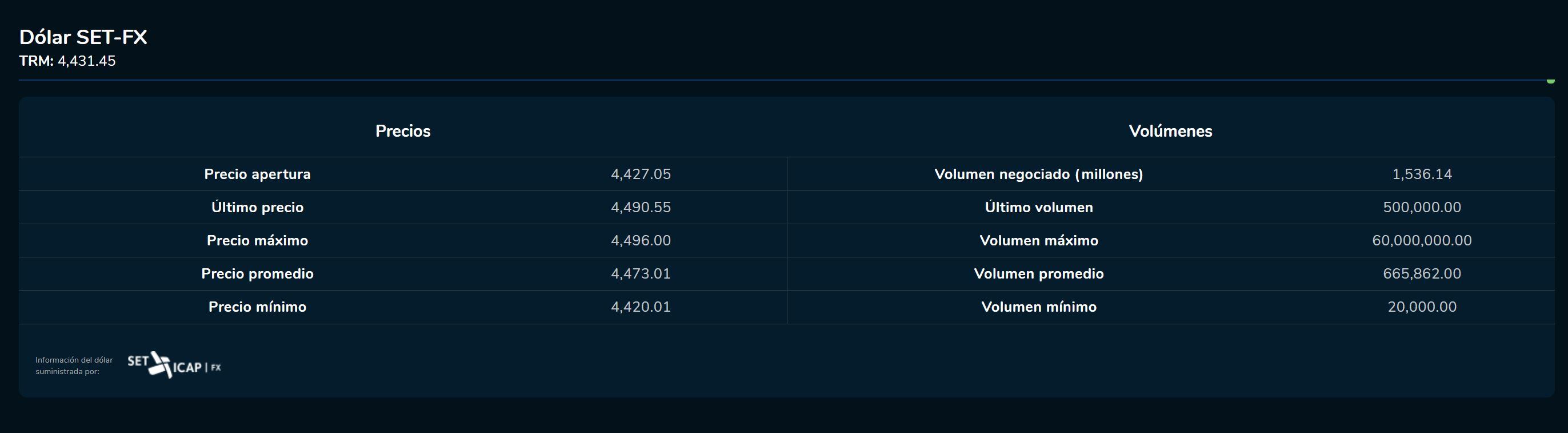The width and height of the screenshot is (1568, 433).
Task: Click the last price value 4,490.55
Action: coord(641,207)
